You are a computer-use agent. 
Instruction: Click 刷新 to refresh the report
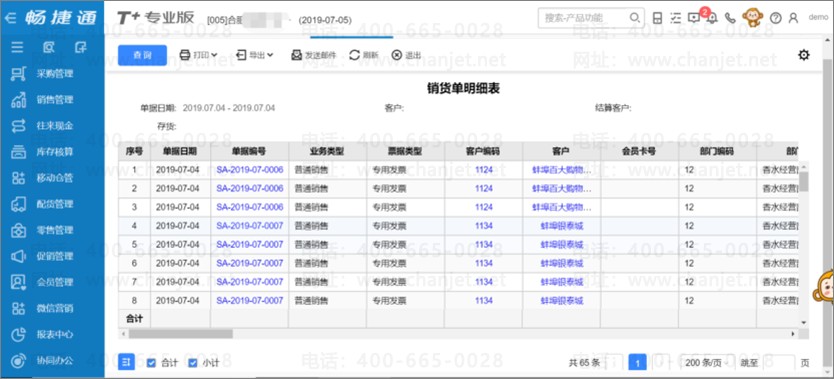click(x=364, y=55)
